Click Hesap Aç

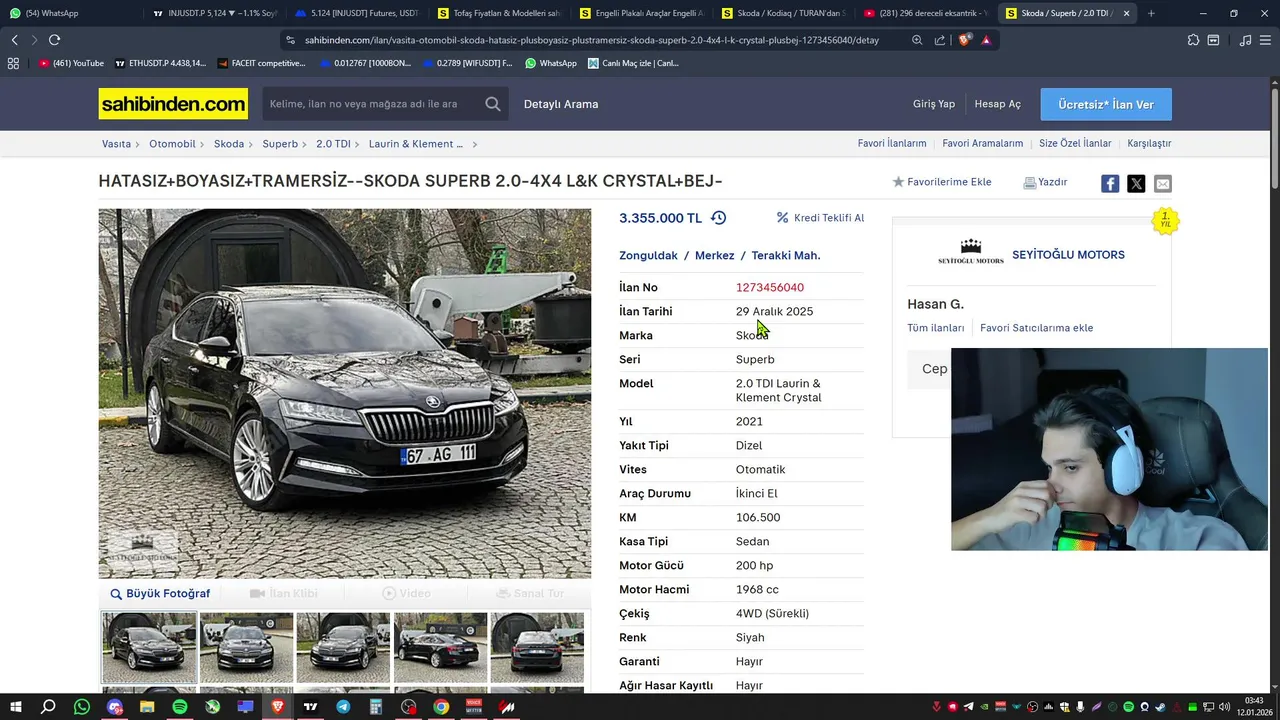pos(998,104)
